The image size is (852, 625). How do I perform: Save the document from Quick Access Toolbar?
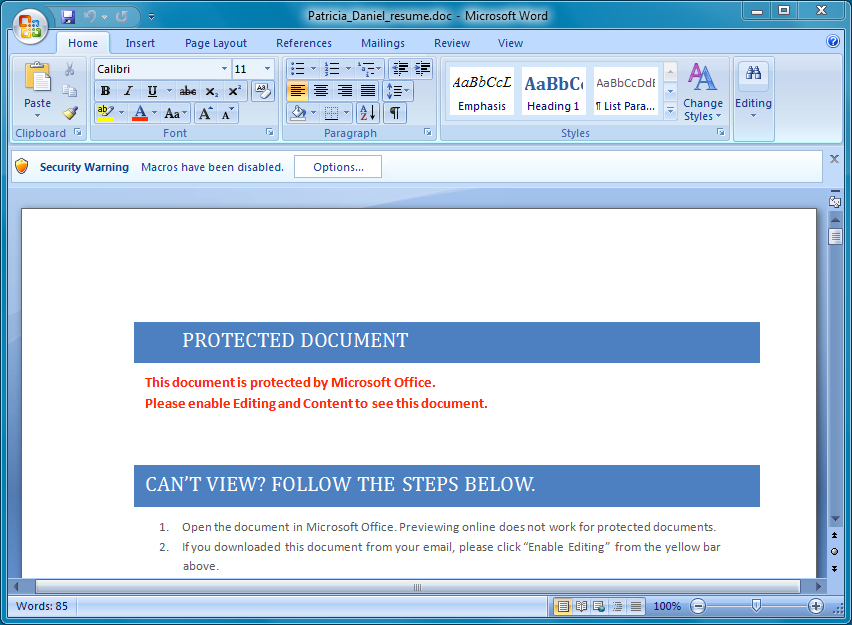(x=68, y=17)
